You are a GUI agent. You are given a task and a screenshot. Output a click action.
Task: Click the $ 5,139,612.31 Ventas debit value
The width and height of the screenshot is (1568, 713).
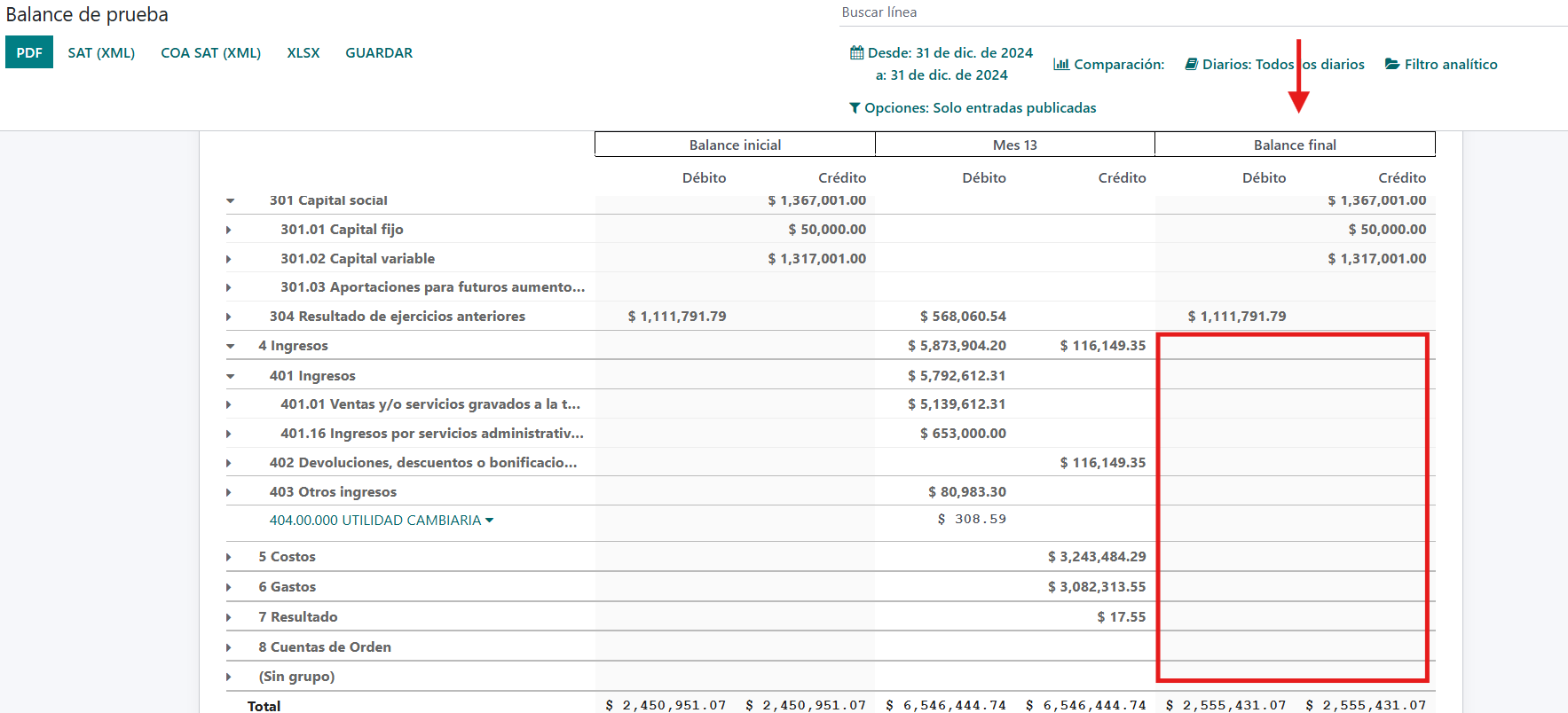[957, 404]
